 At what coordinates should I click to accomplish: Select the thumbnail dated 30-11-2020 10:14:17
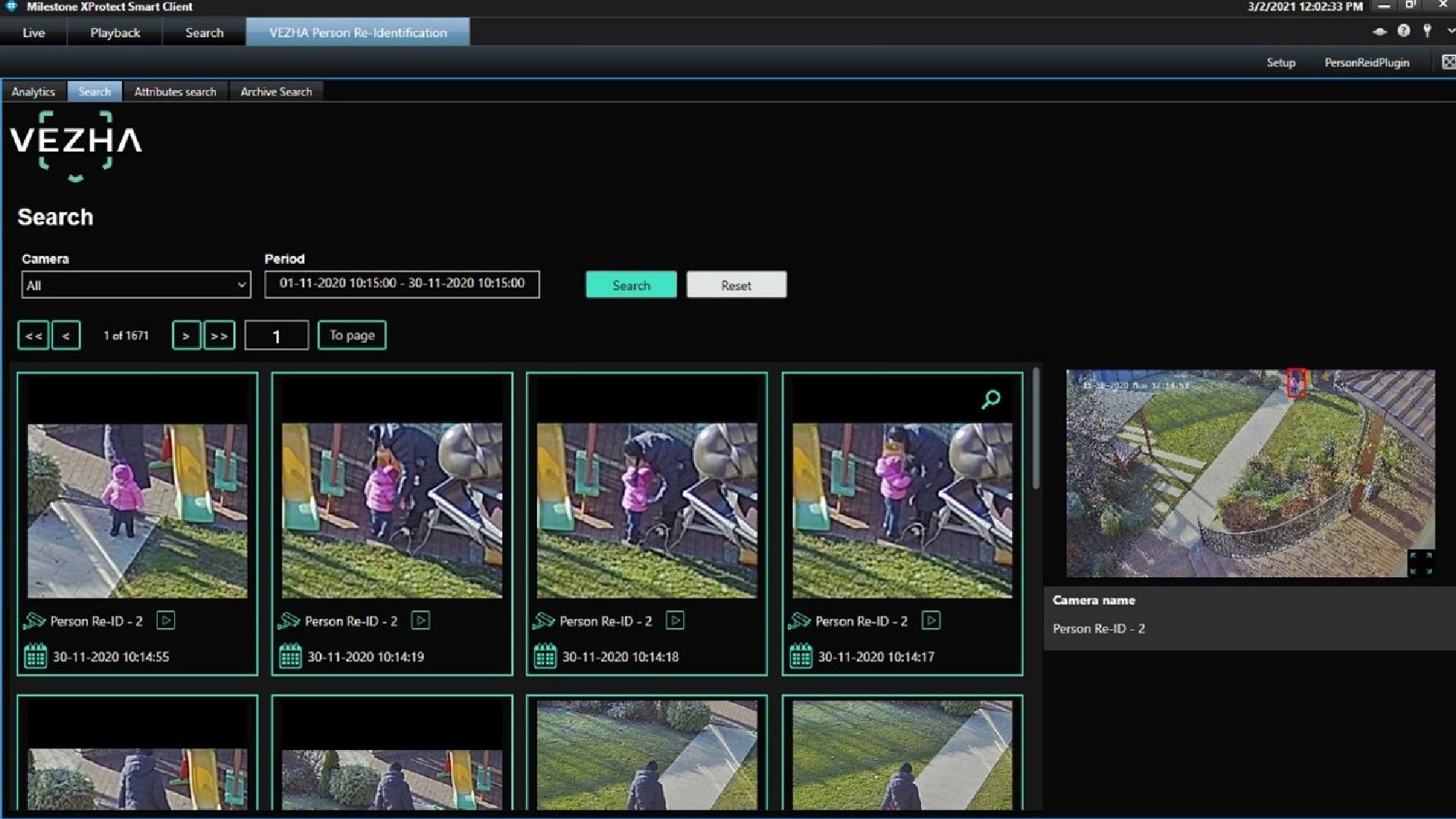pyautogui.click(x=902, y=510)
